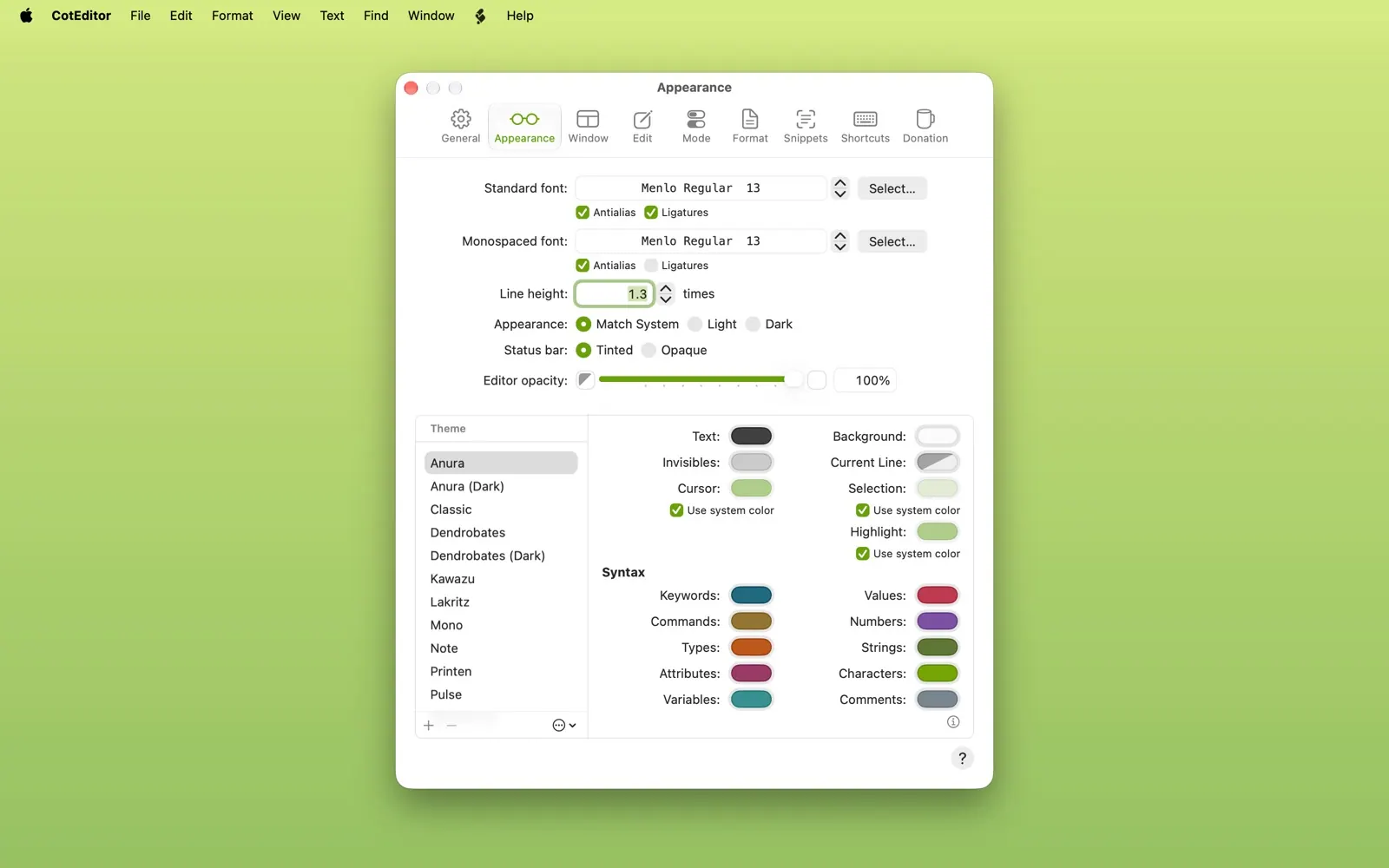1389x868 pixels.
Task: Click the transparent opacity icon beside slider
Action: click(x=585, y=380)
